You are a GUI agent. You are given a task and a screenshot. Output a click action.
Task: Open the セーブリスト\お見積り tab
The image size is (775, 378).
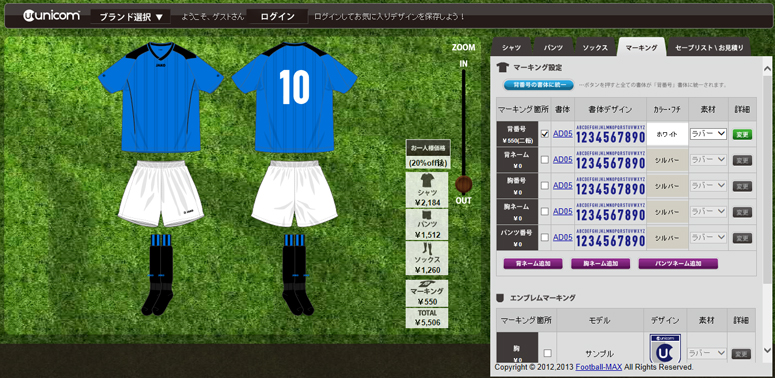[x=709, y=47]
